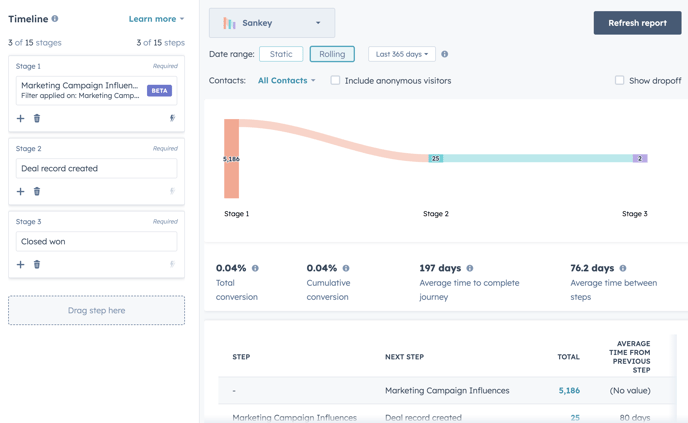Screen dimensions: 688x423
Task: Click the Stage 2 axis label under chart
Action: 436,214
